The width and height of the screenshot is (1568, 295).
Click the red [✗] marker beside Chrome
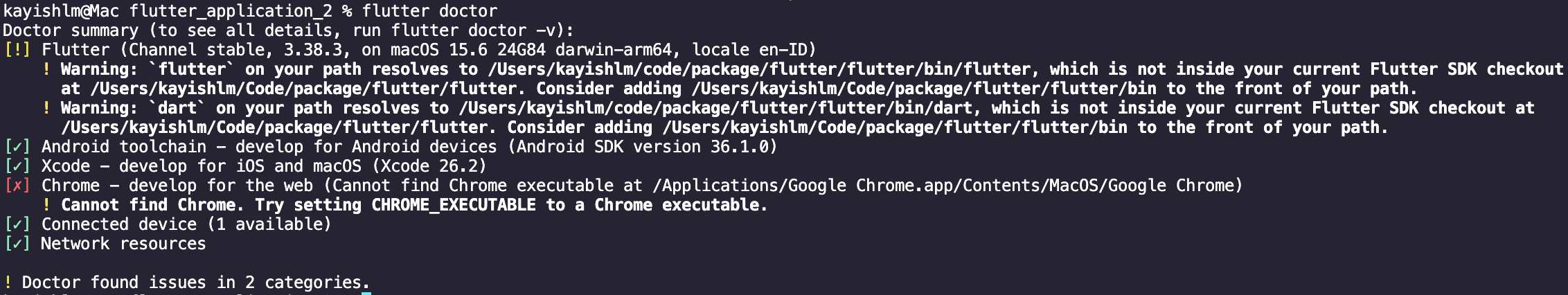point(17,186)
